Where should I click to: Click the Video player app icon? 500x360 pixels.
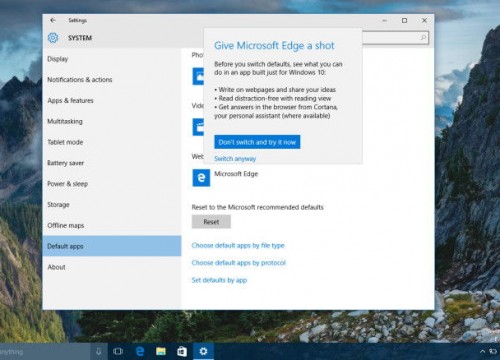tap(198, 127)
